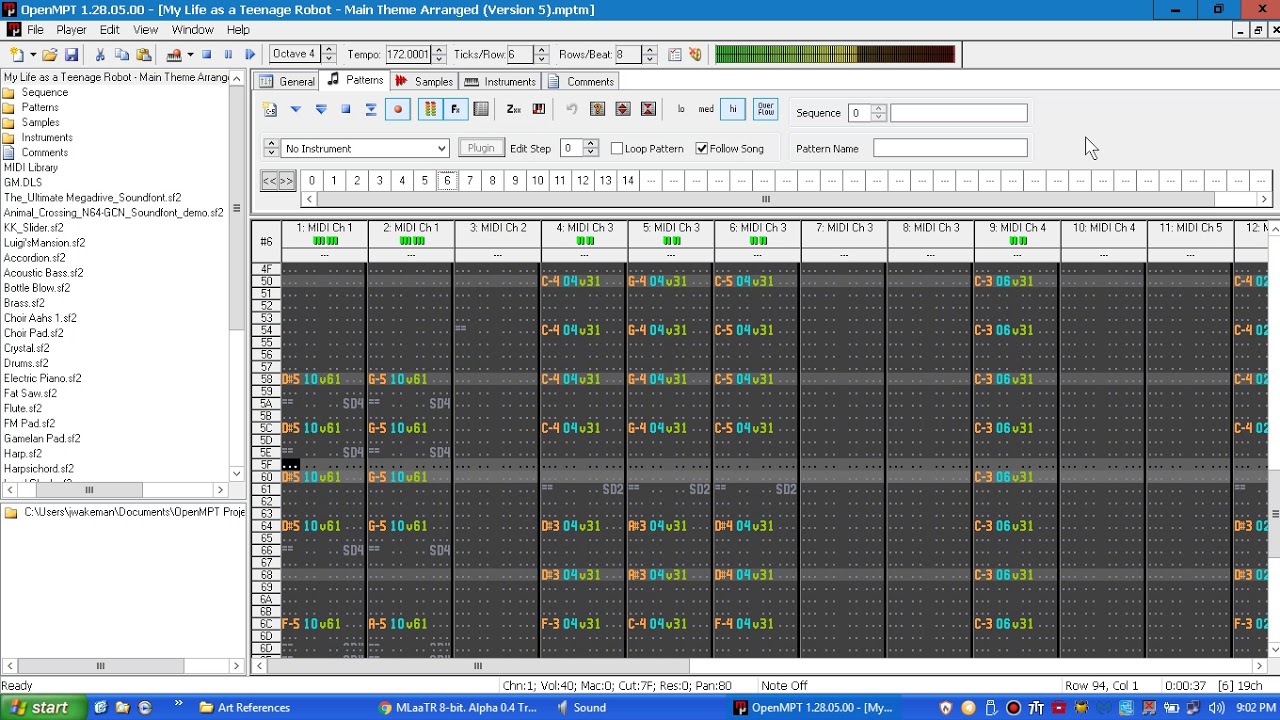Open pattern properties grid icon
The height and width of the screenshot is (720, 1280).
481,110
